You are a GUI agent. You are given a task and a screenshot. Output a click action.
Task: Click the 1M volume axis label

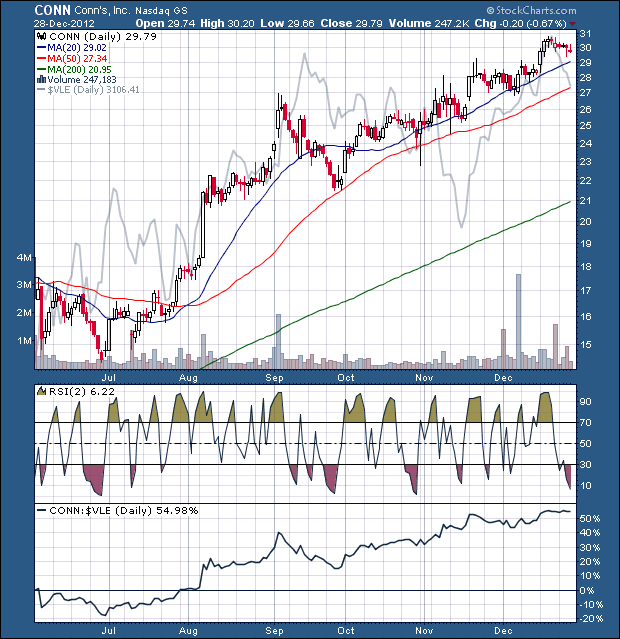click(x=24, y=340)
